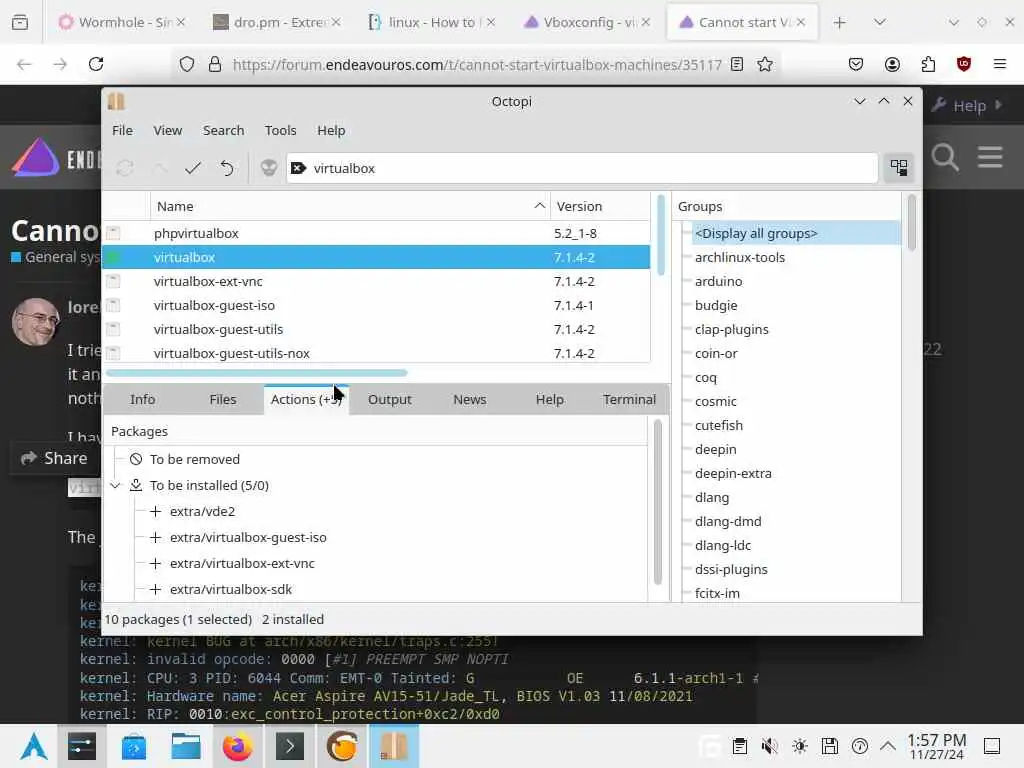Switch to the Terminal tab in Octopi
1024x768 pixels.
629,400
